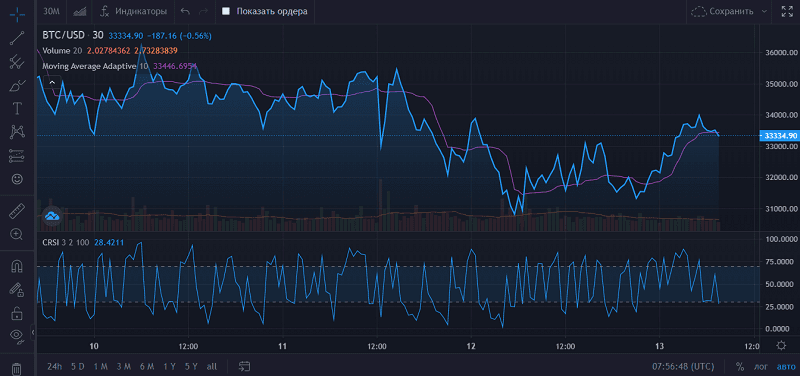This screenshot has width=800, height=376.
Task: Activate the zoom in tool
Action: click(17, 234)
